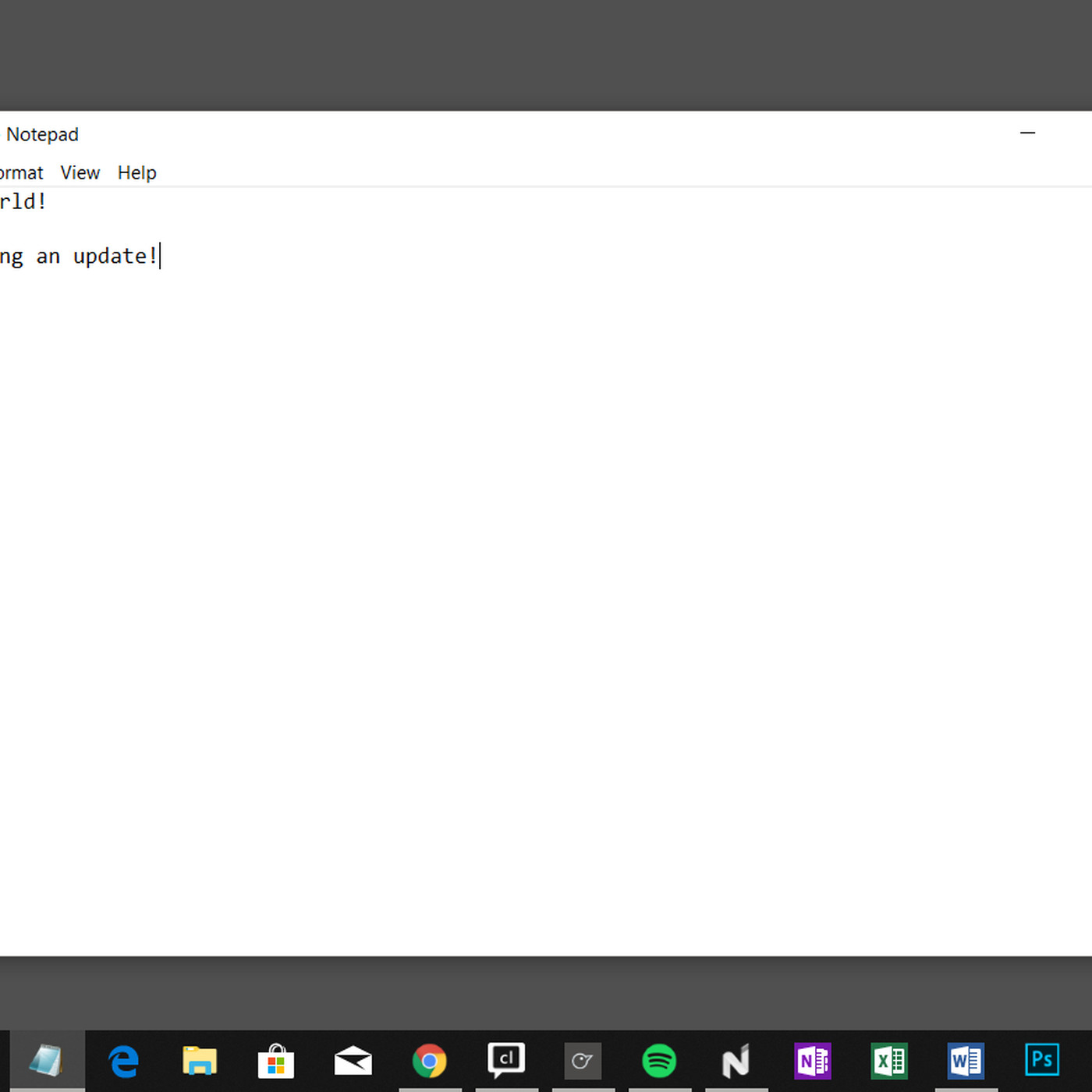1092x1092 pixels.
Task: Minimize the Notepad window
Action: 1028,133
